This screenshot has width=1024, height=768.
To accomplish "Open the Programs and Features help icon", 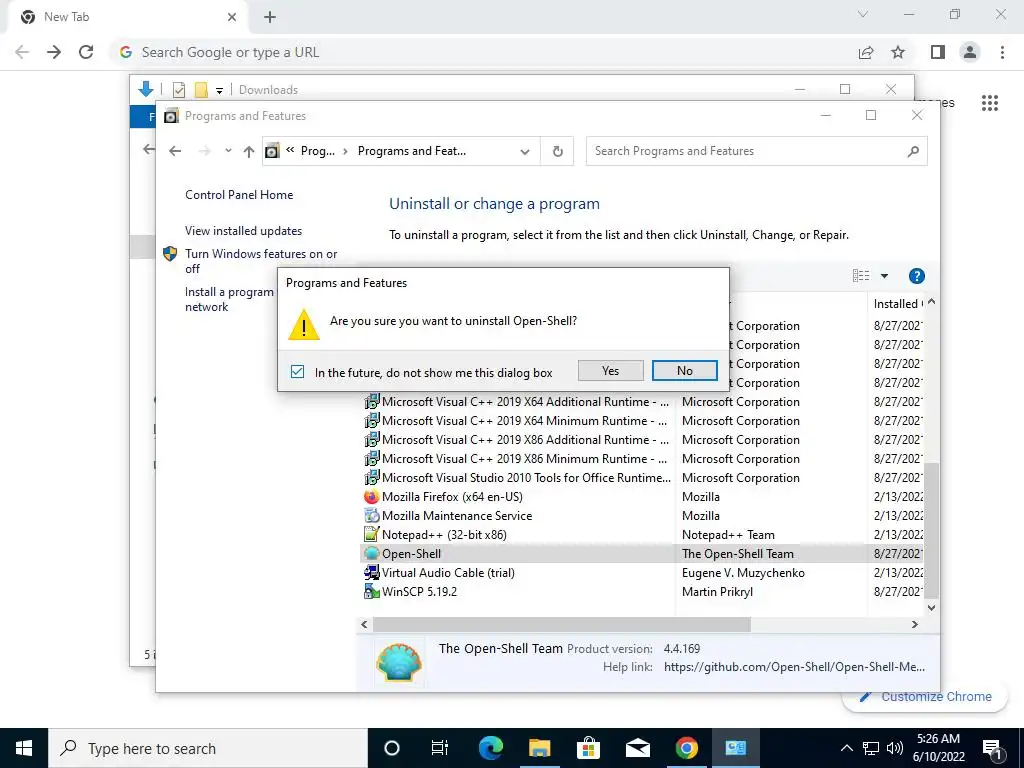I will tap(917, 276).
